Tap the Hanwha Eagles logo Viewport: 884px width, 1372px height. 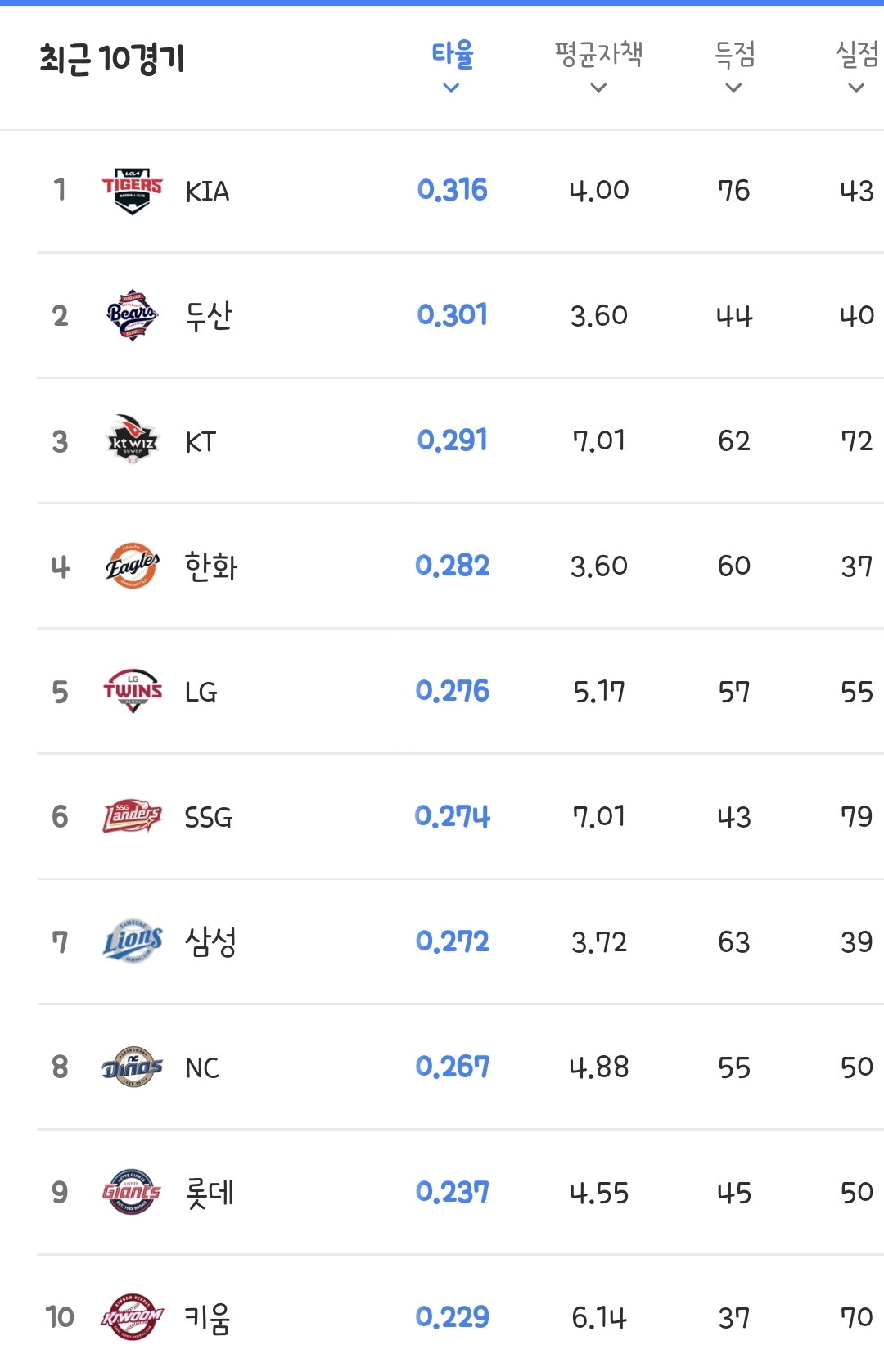click(132, 566)
